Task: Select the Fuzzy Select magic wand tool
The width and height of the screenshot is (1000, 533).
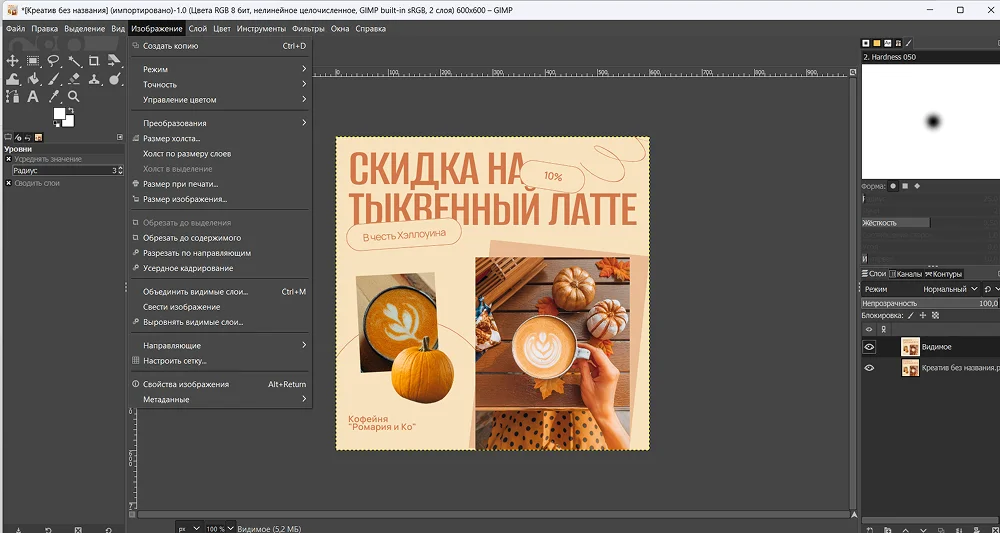Action: 74,61
